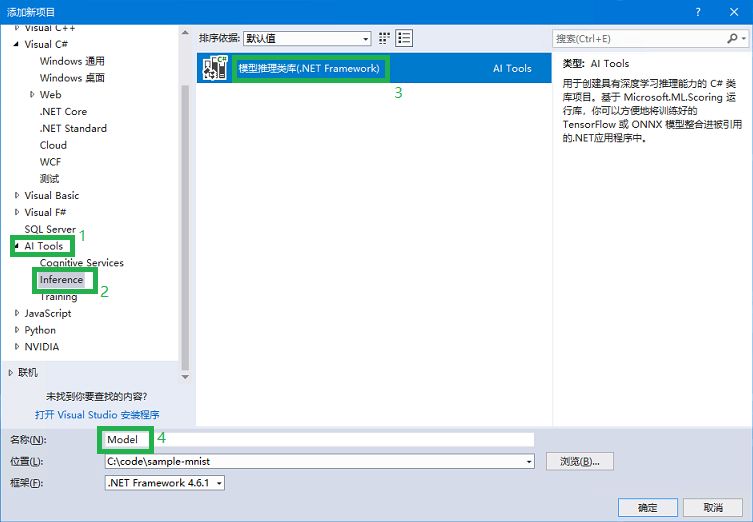The image size is (753, 522).
Task: Expand the 联机 section
Action: click(11, 373)
